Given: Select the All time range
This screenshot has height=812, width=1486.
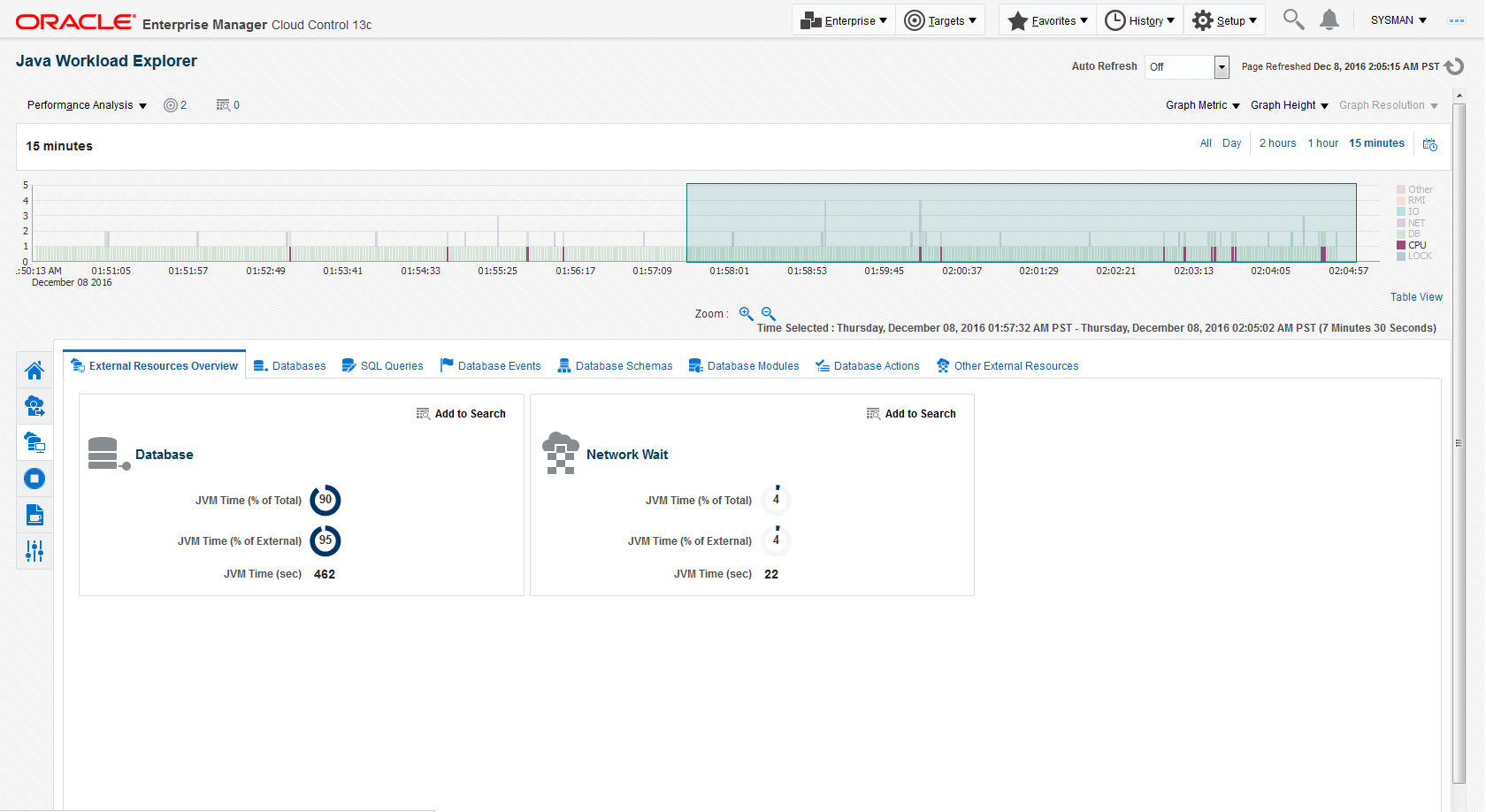Looking at the screenshot, I should pyautogui.click(x=1206, y=143).
